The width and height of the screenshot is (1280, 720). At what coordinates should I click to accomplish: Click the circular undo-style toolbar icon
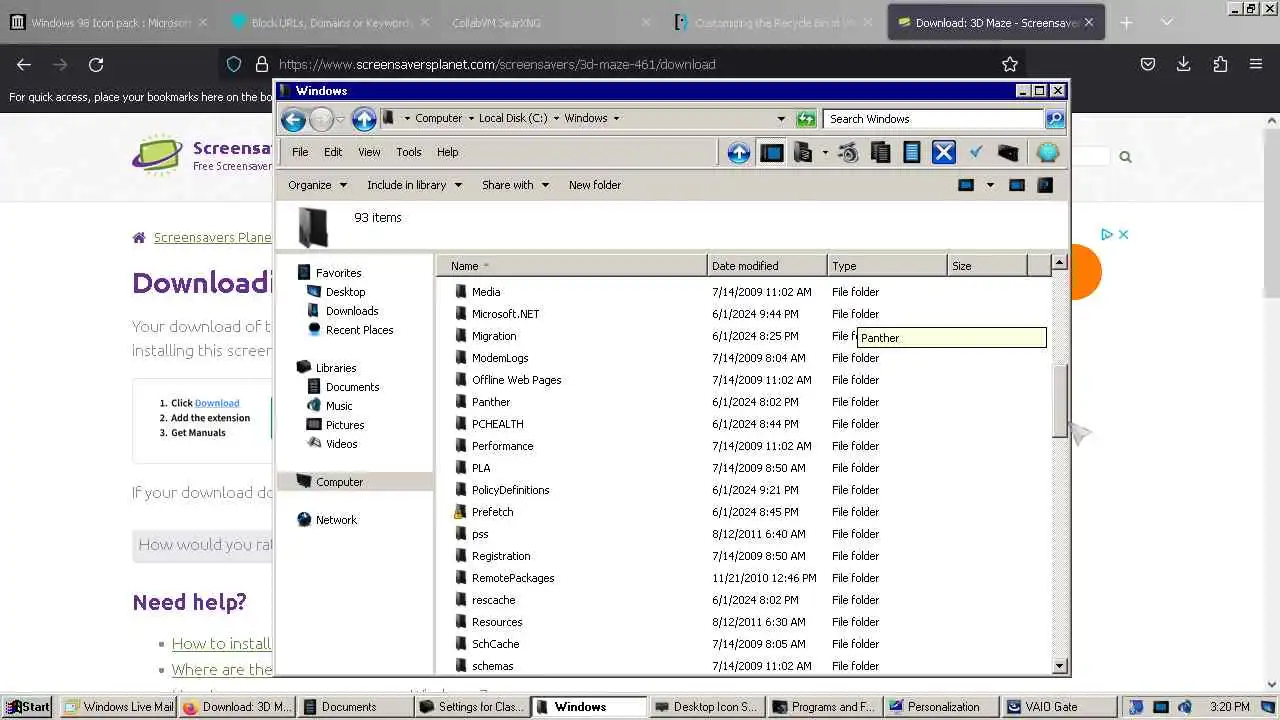(848, 153)
